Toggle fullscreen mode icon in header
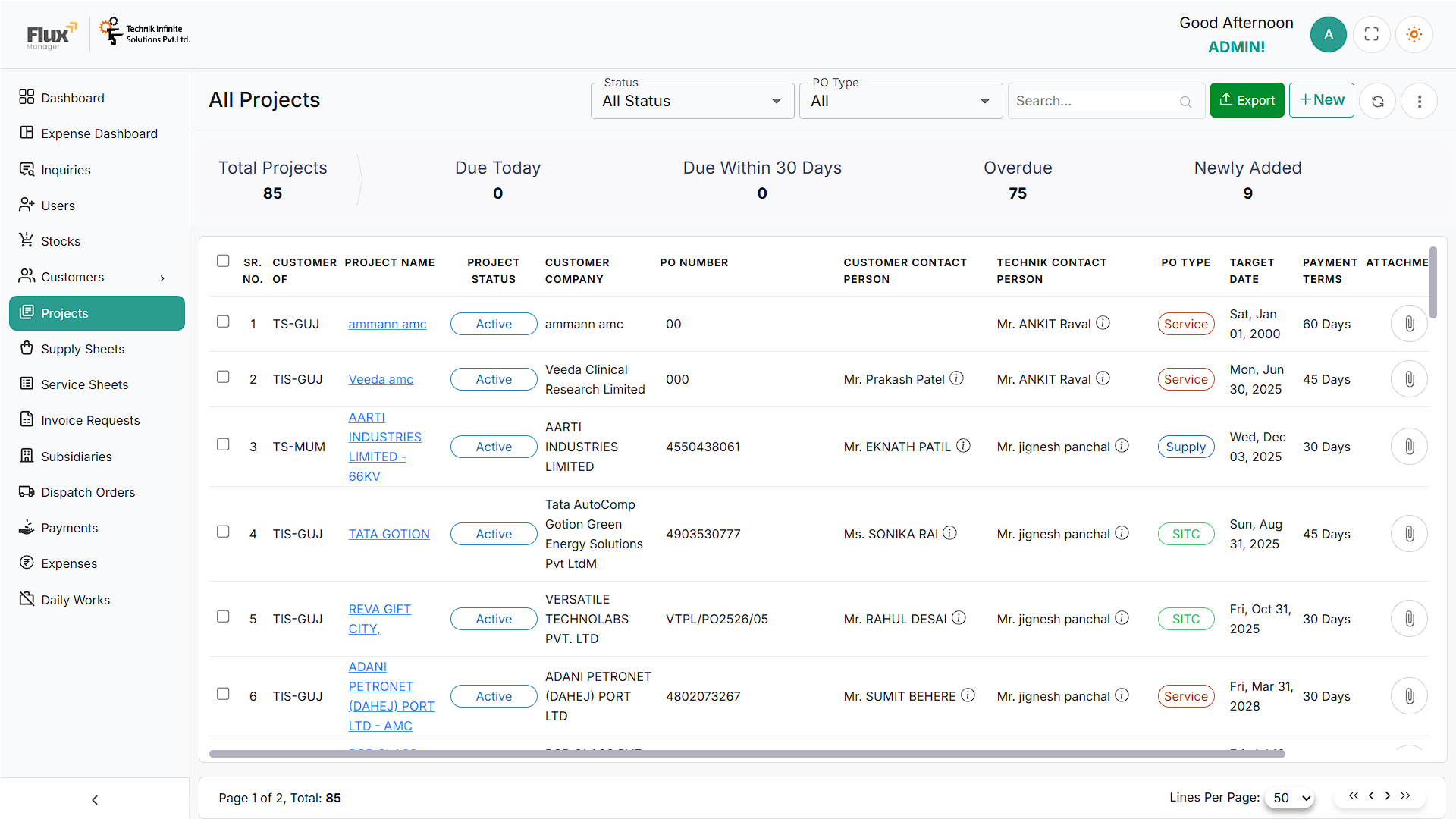Image resolution: width=1456 pixels, height=819 pixels. [x=1371, y=34]
